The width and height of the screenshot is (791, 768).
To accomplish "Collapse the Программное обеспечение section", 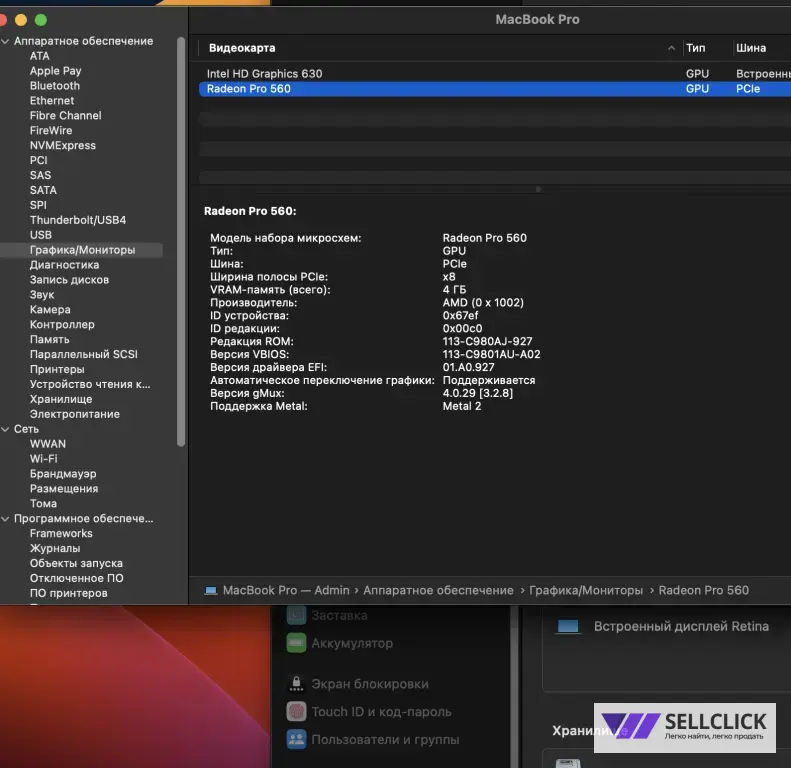I will pos(6,519).
